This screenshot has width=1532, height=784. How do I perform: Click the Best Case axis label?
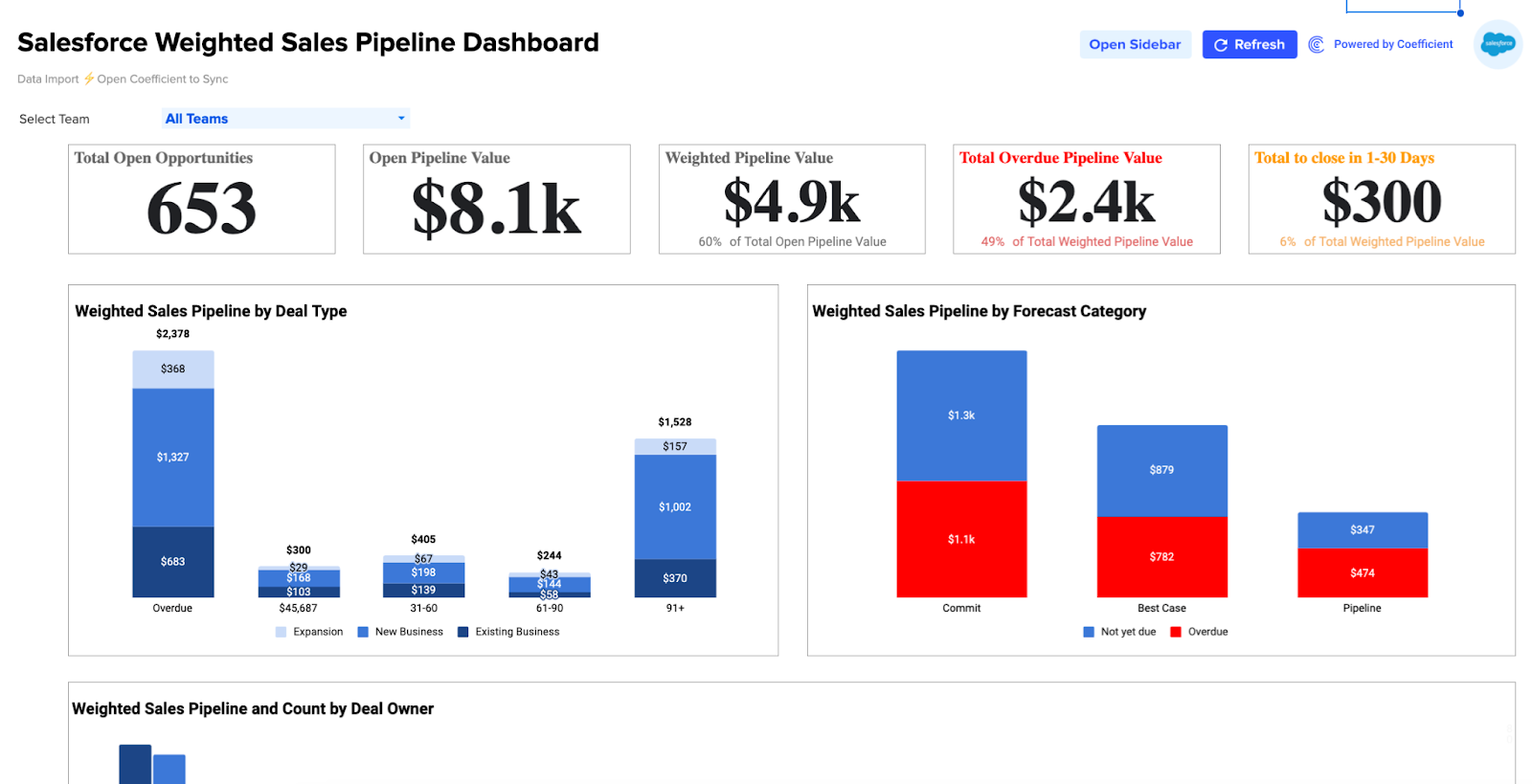coord(1161,608)
